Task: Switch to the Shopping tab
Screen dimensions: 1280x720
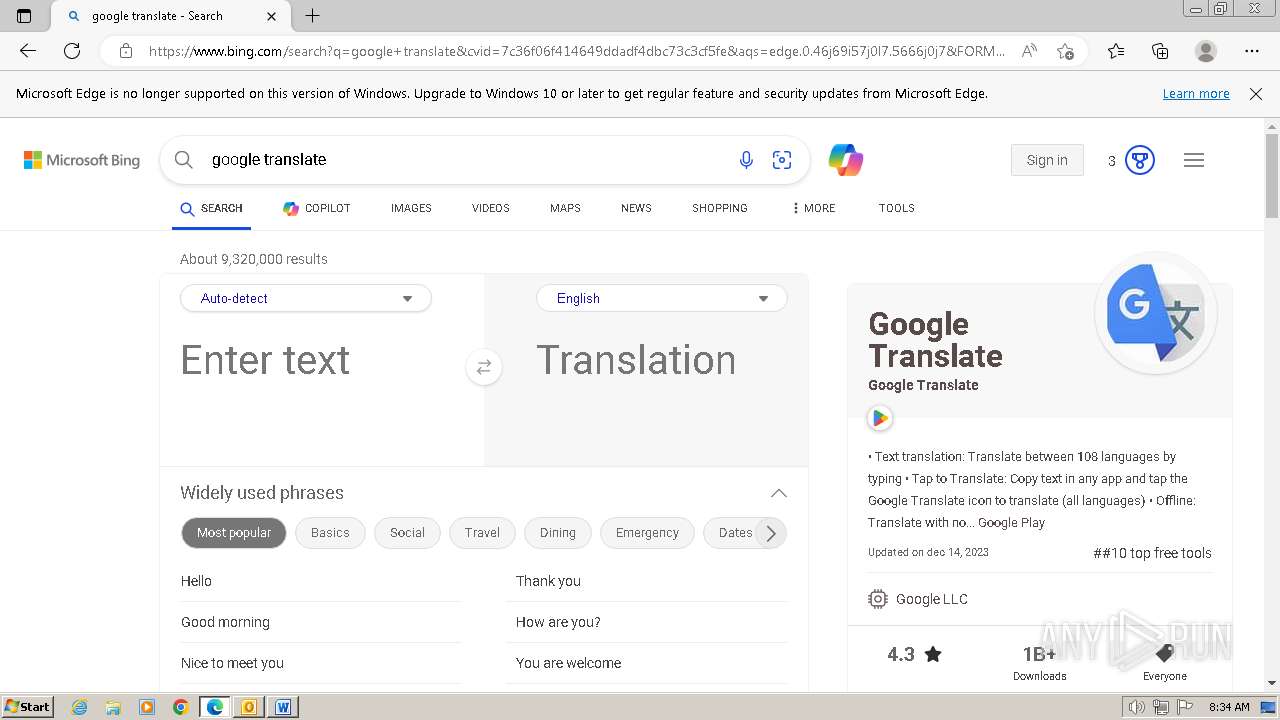Action: (x=720, y=208)
